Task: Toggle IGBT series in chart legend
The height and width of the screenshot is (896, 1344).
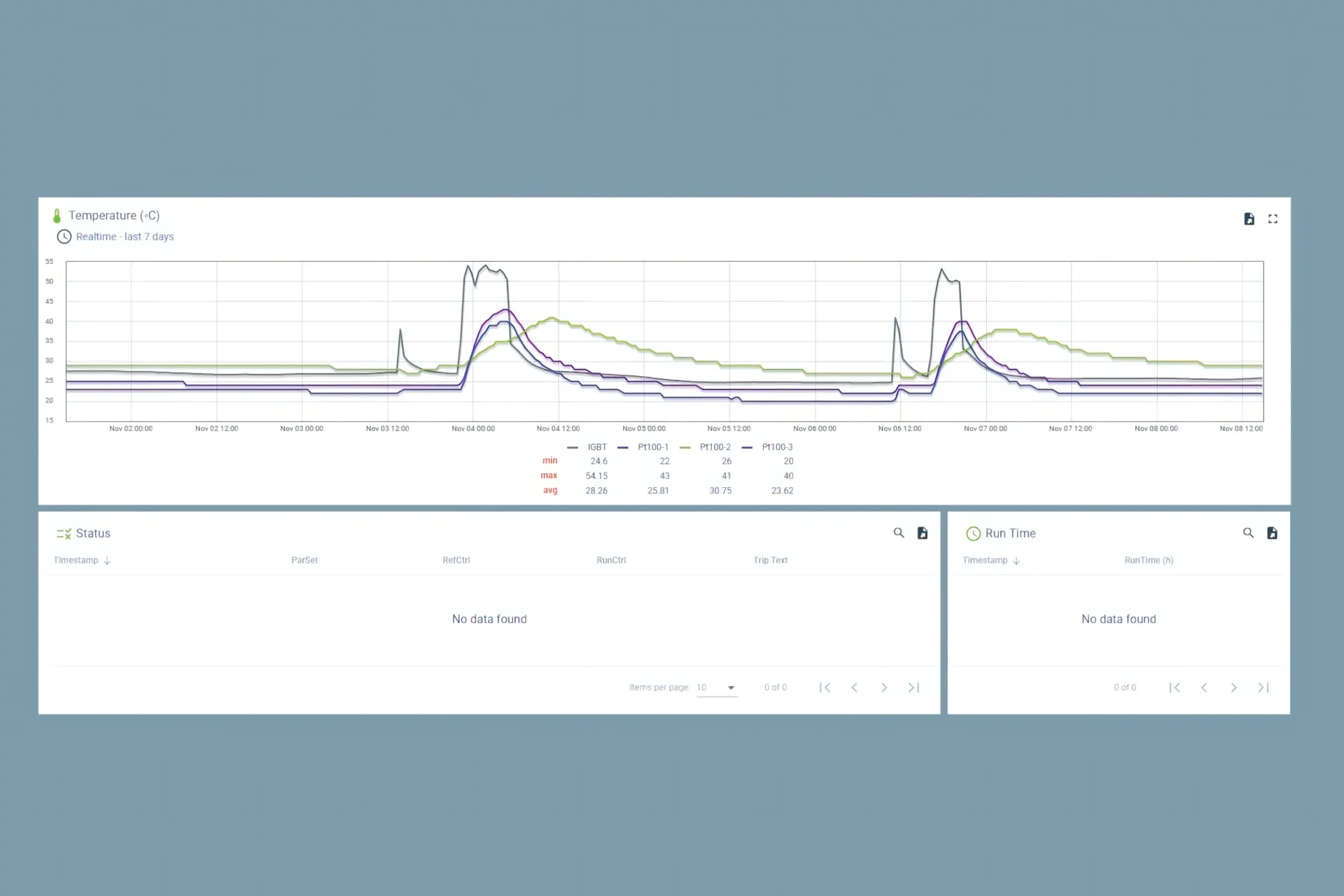Action: [x=596, y=447]
